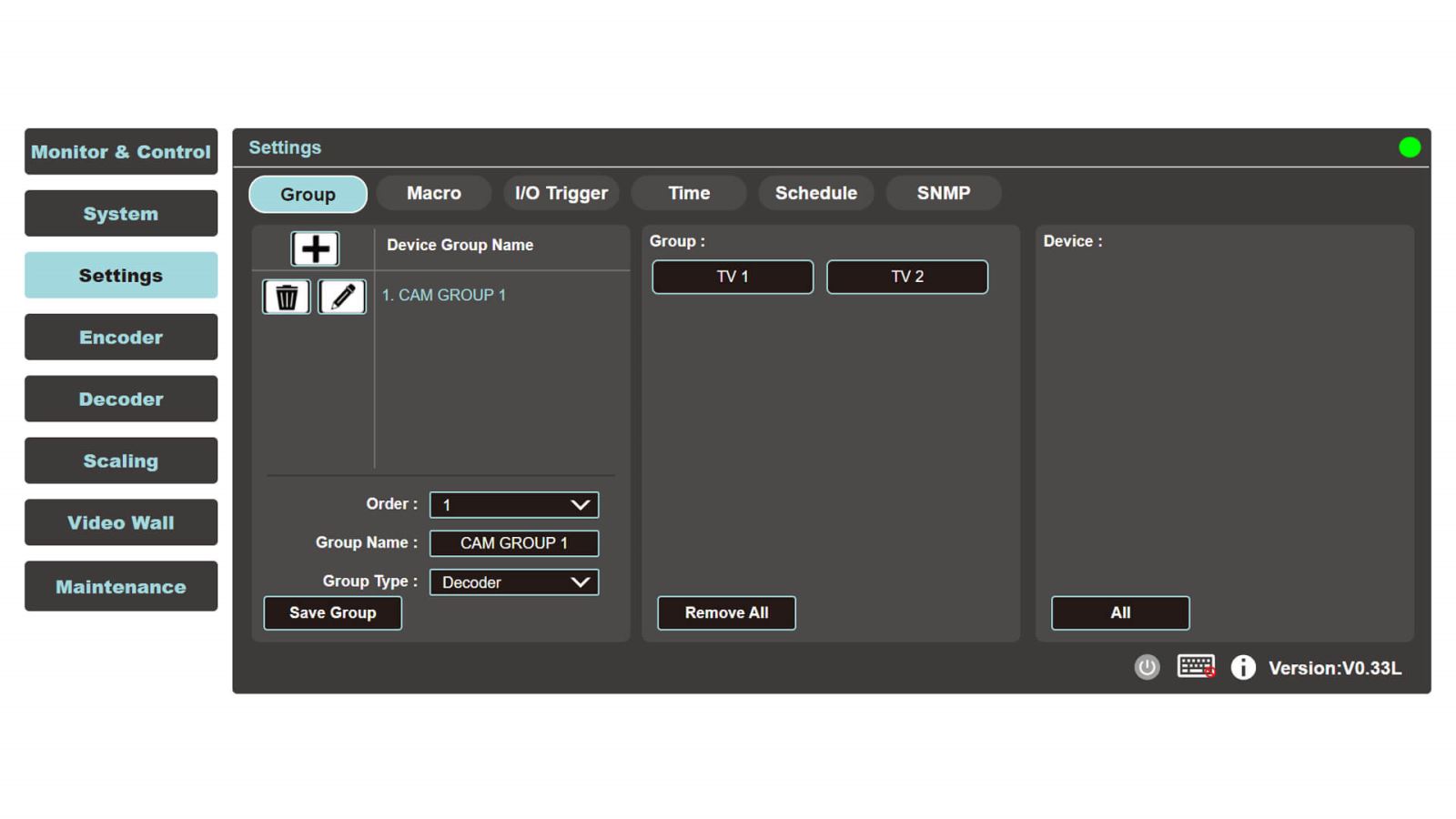This screenshot has height=819, width=1456.
Task: Select the Schedule tab
Action: click(816, 193)
